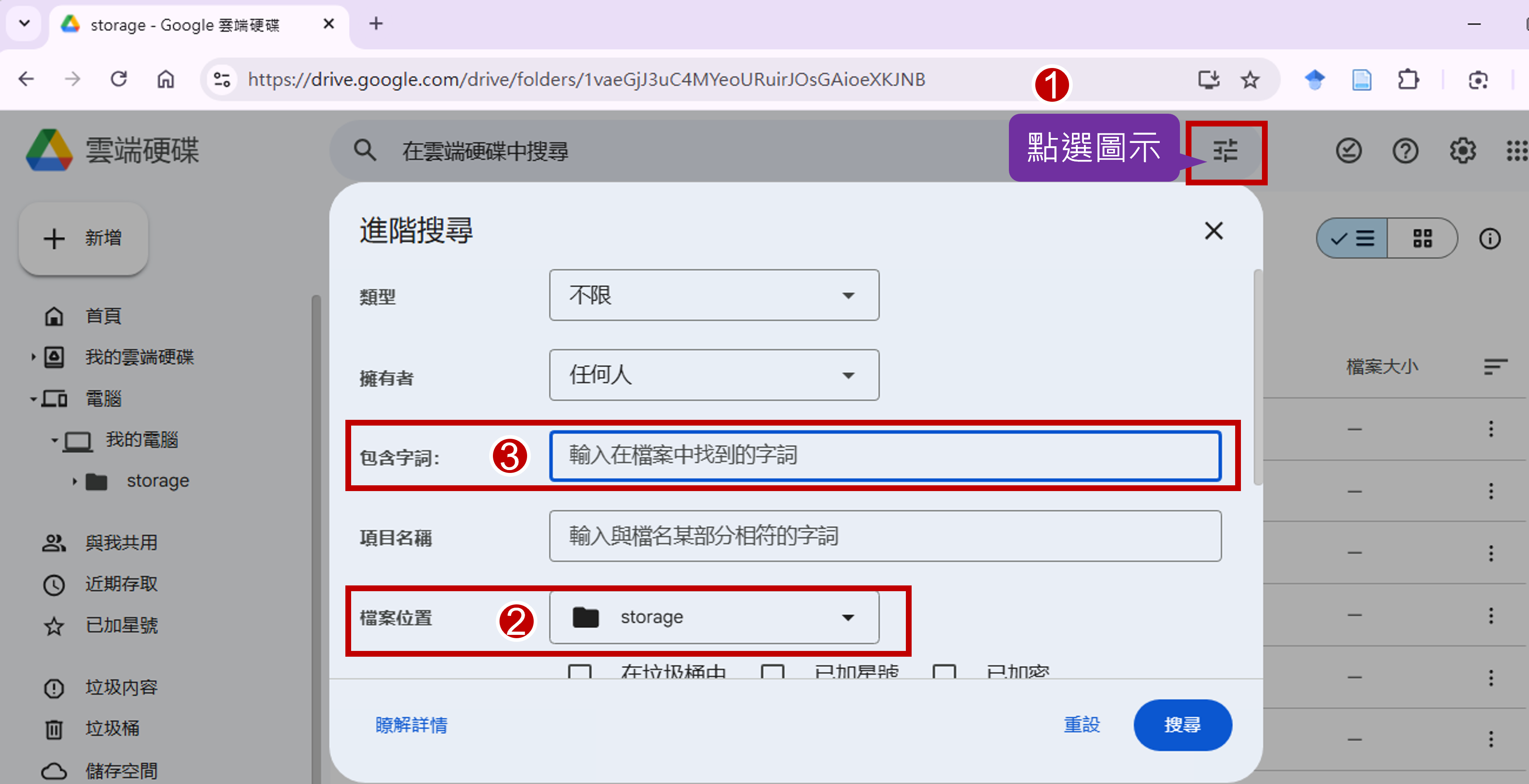The height and width of the screenshot is (784, 1529).
Task: Open the 擁有者 dropdown showing 任何人
Action: 713,375
